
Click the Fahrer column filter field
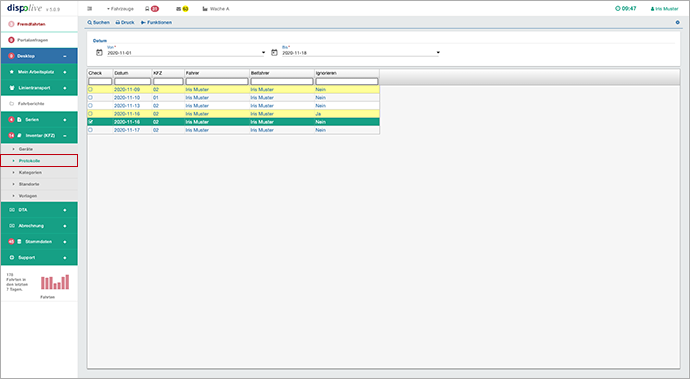pos(217,81)
